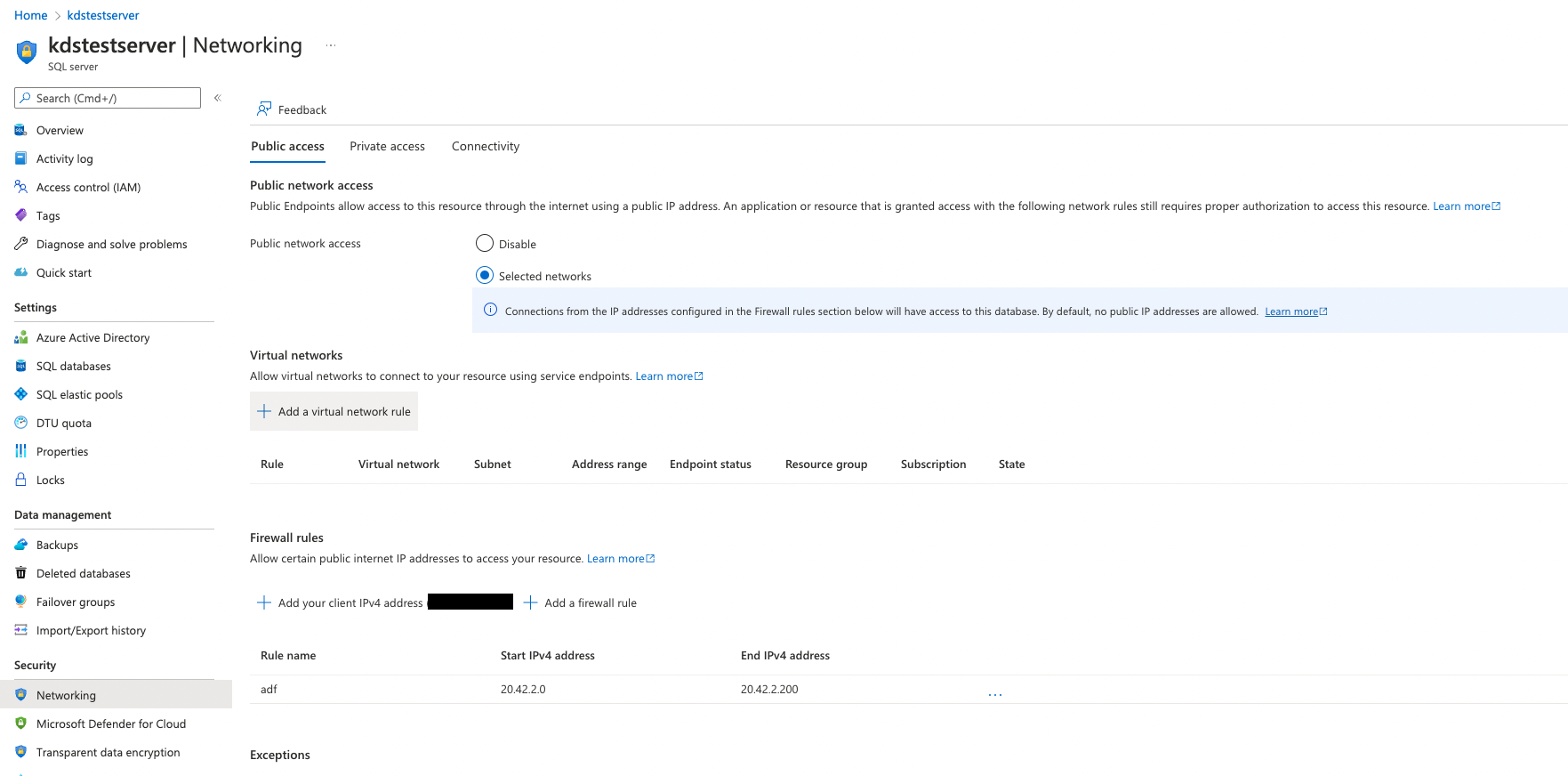The height and width of the screenshot is (776, 1568).
Task: Click the Diagnose and solve problems wrench icon
Action: coord(20,244)
